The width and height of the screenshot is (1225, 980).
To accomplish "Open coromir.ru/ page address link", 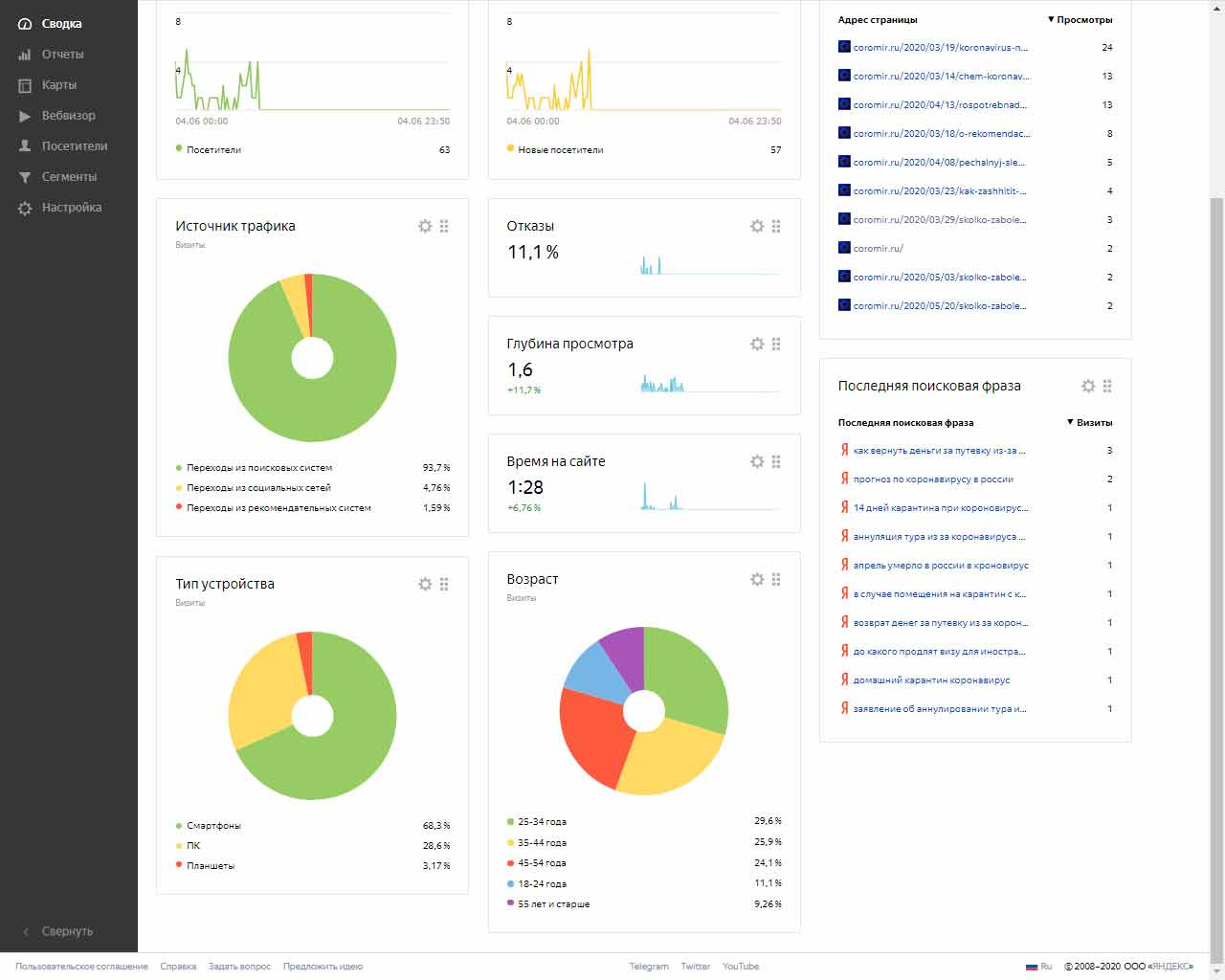I will [x=878, y=248].
